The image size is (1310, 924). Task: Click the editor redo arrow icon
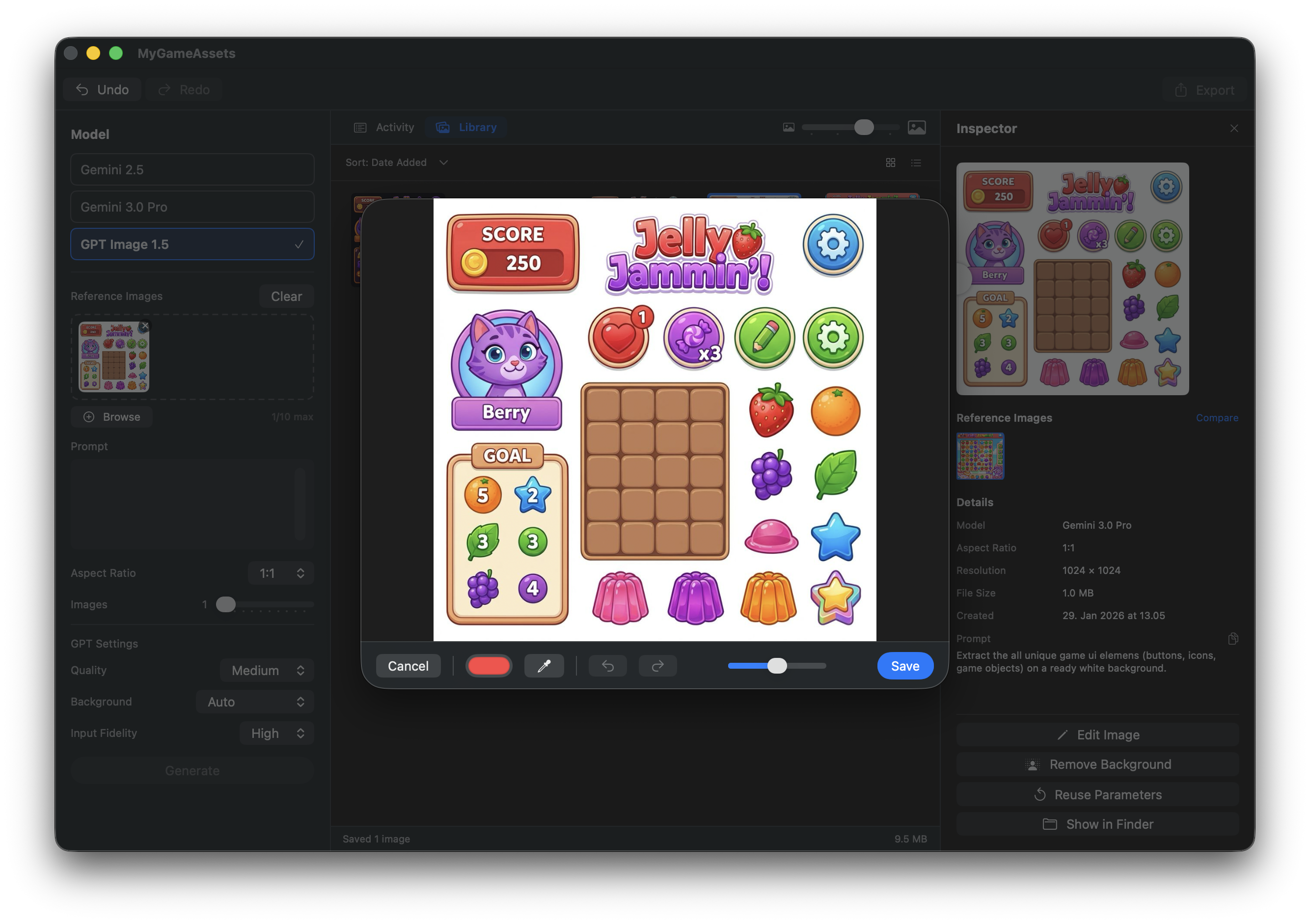[x=657, y=666]
